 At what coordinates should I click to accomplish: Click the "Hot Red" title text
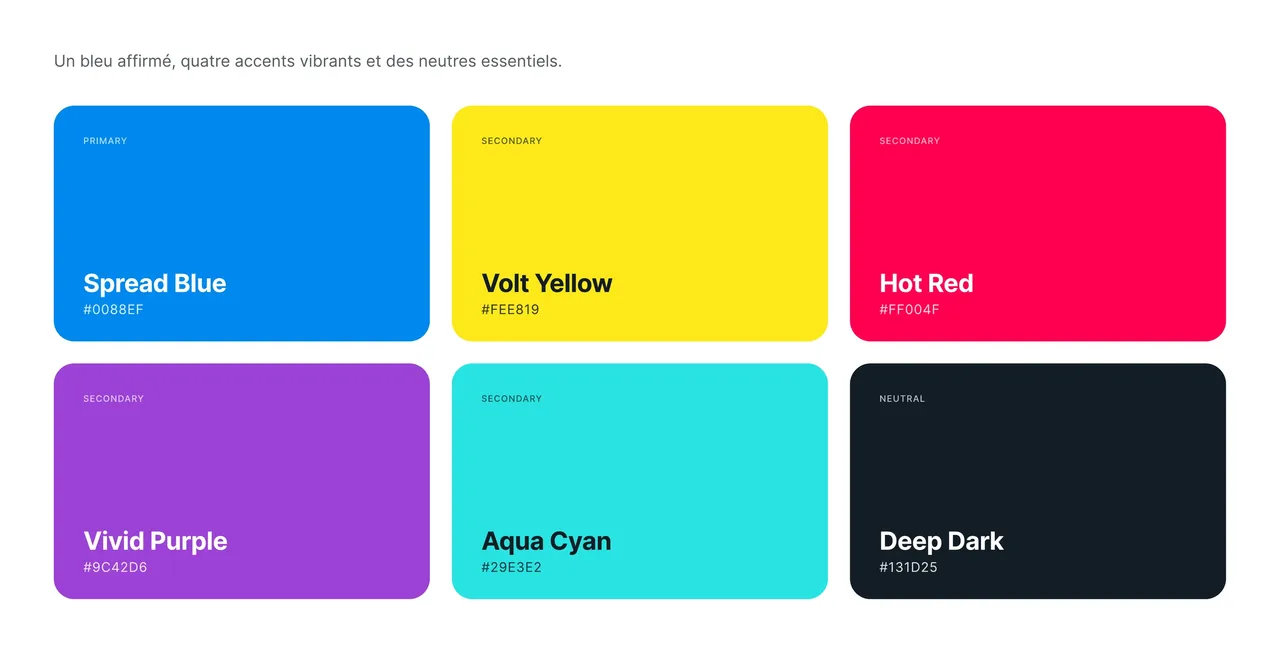click(x=927, y=284)
